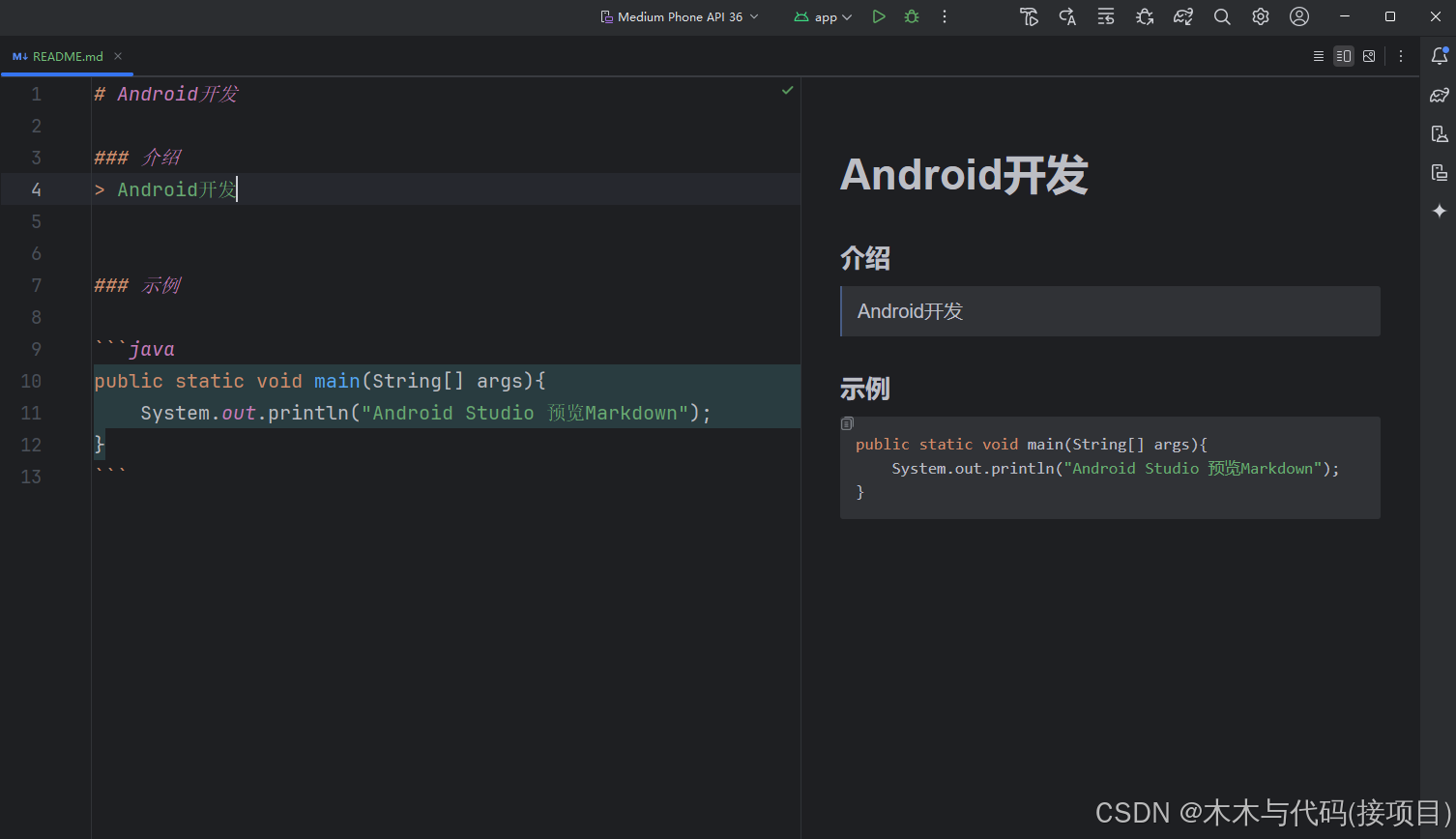This screenshot has width=1456, height=839.
Task: Launch the Gemini AI assistant sparkle icon
Action: tap(1439, 211)
